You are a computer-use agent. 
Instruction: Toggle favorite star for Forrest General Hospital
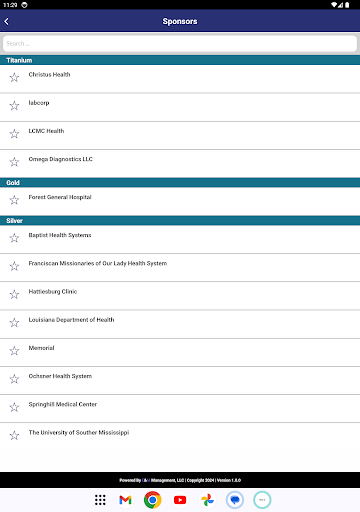(14, 200)
